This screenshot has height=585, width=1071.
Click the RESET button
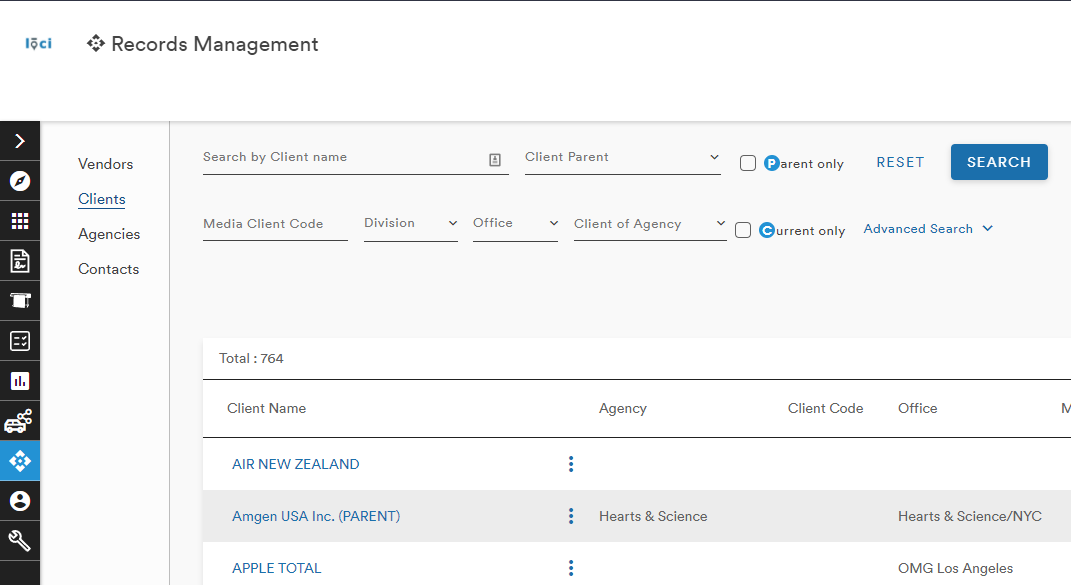click(900, 163)
